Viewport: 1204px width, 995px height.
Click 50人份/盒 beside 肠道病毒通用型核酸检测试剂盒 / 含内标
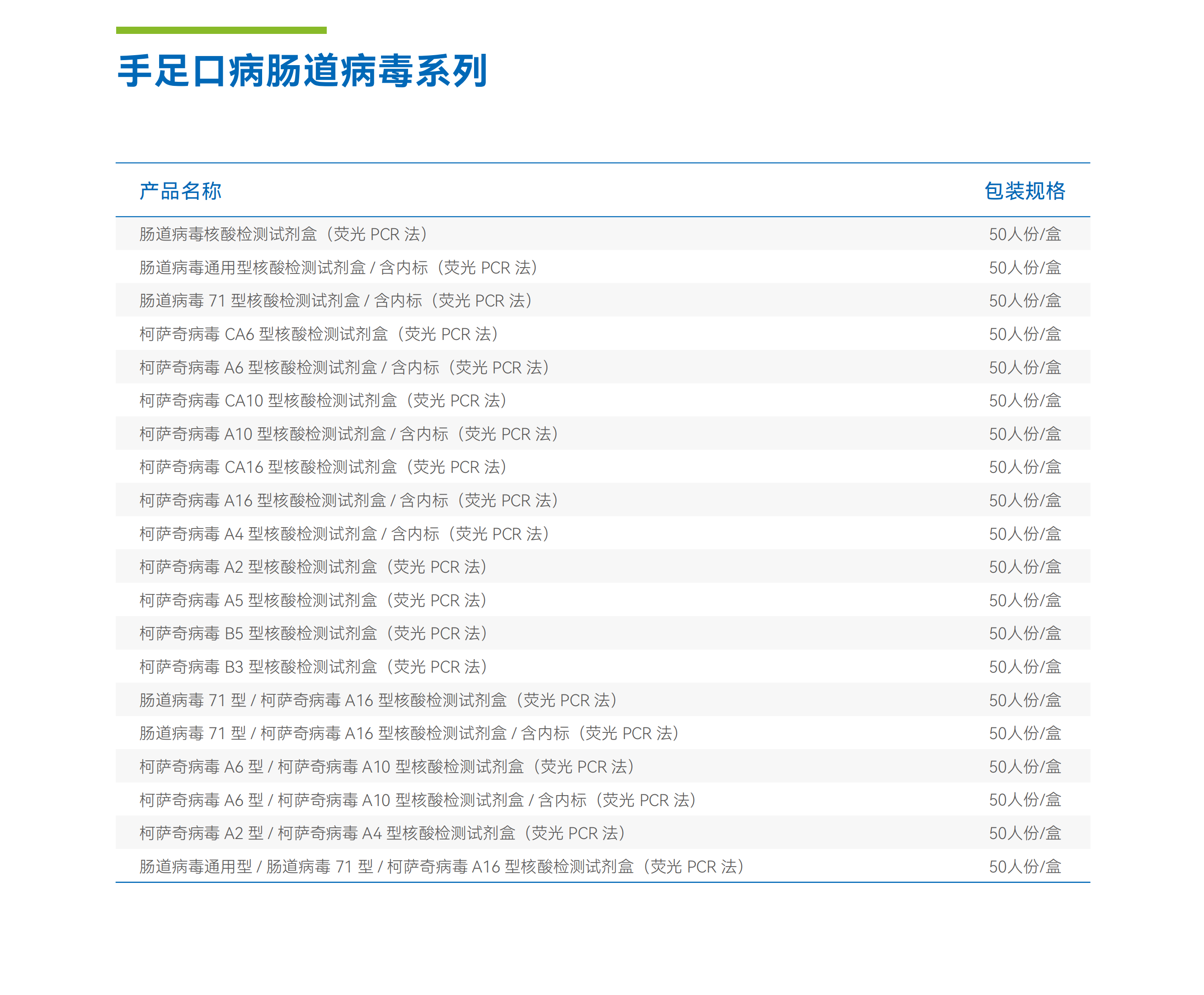pos(1025,267)
